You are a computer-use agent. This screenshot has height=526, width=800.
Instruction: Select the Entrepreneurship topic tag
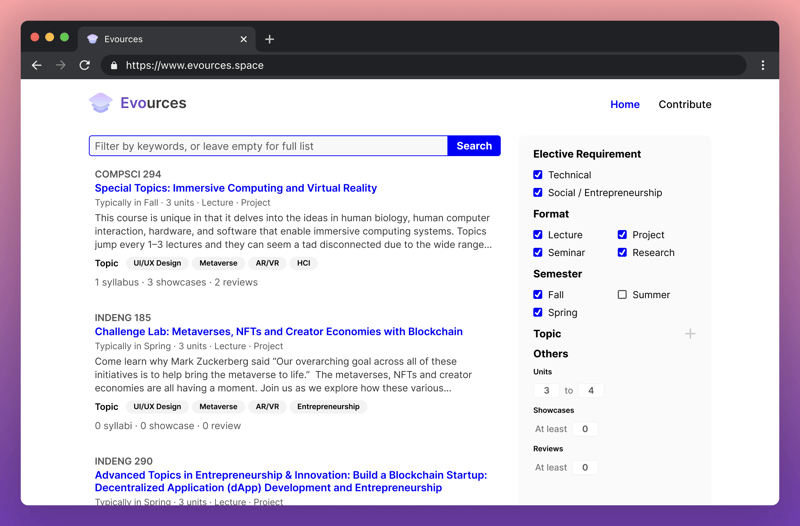328,407
